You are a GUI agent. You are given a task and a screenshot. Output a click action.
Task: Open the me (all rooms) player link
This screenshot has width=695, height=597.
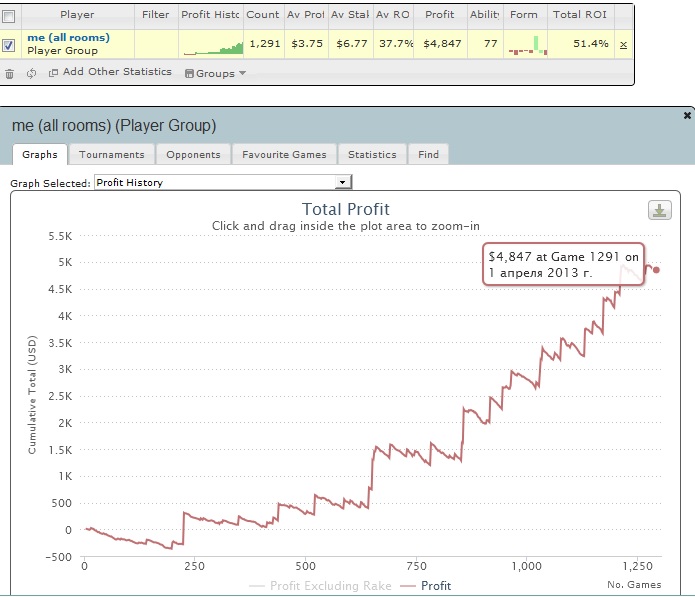(x=68, y=37)
